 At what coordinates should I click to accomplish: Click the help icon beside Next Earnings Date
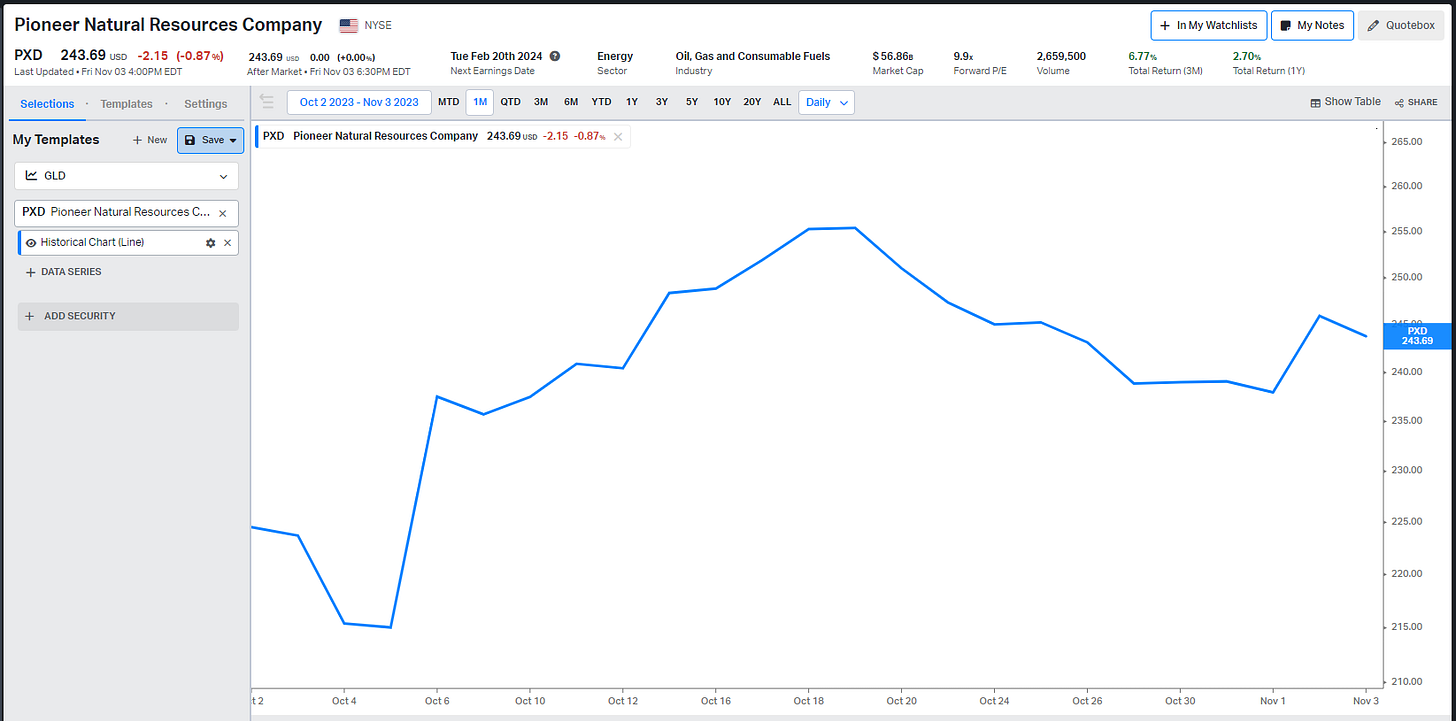tap(555, 56)
